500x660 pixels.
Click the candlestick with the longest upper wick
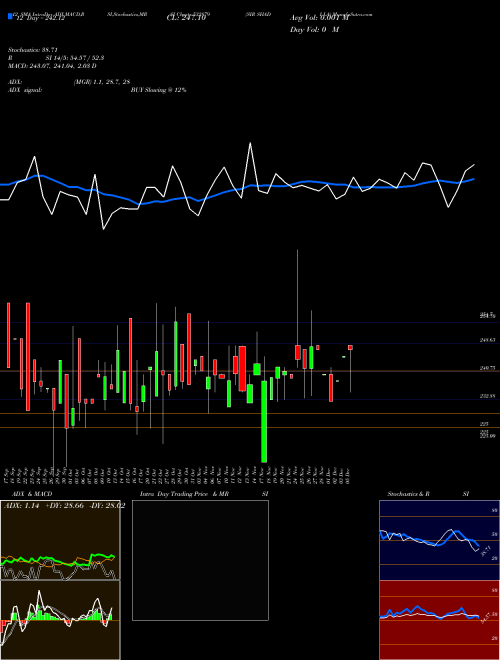(x=298, y=352)
